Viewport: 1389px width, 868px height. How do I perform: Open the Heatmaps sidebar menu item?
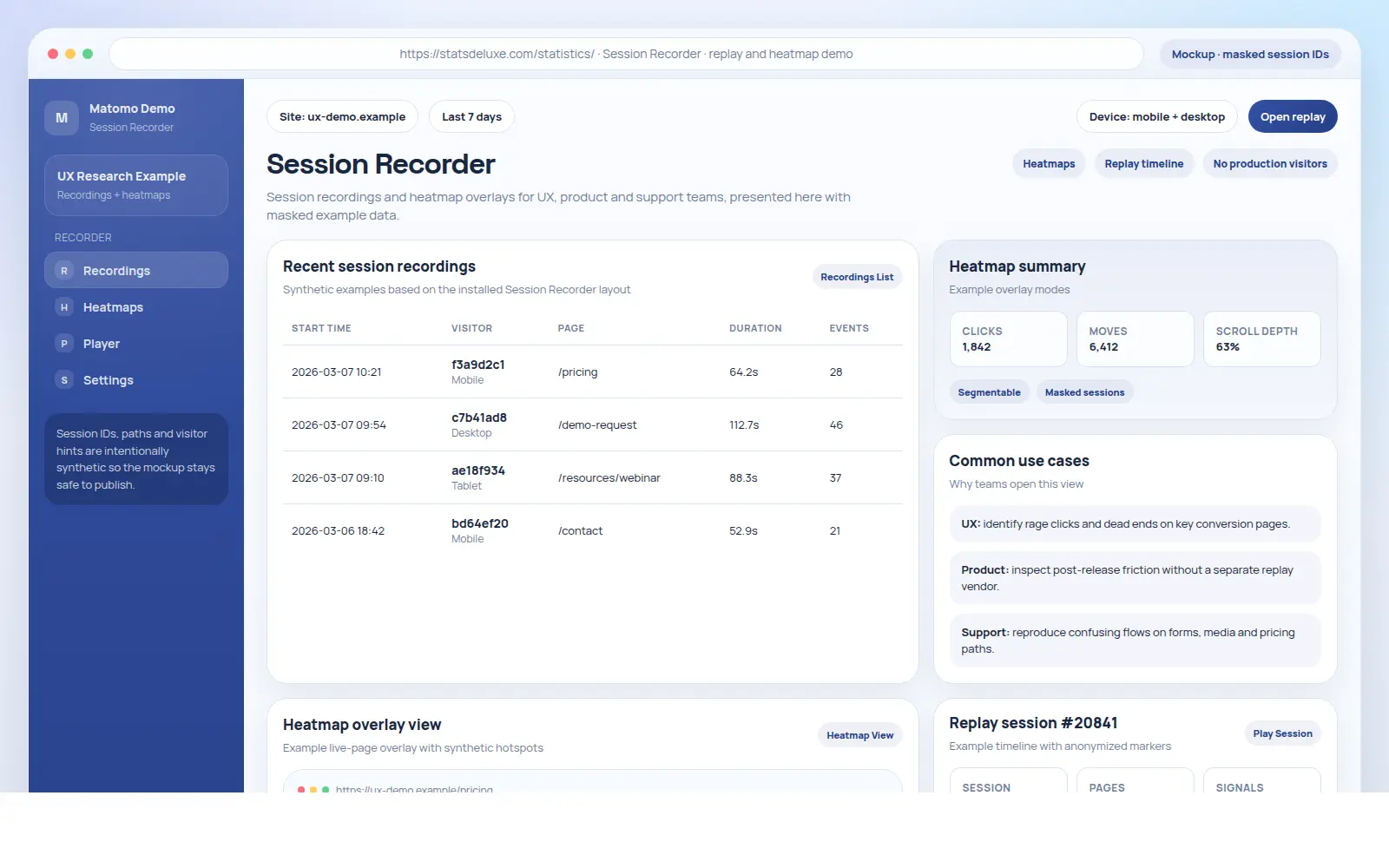113,307
